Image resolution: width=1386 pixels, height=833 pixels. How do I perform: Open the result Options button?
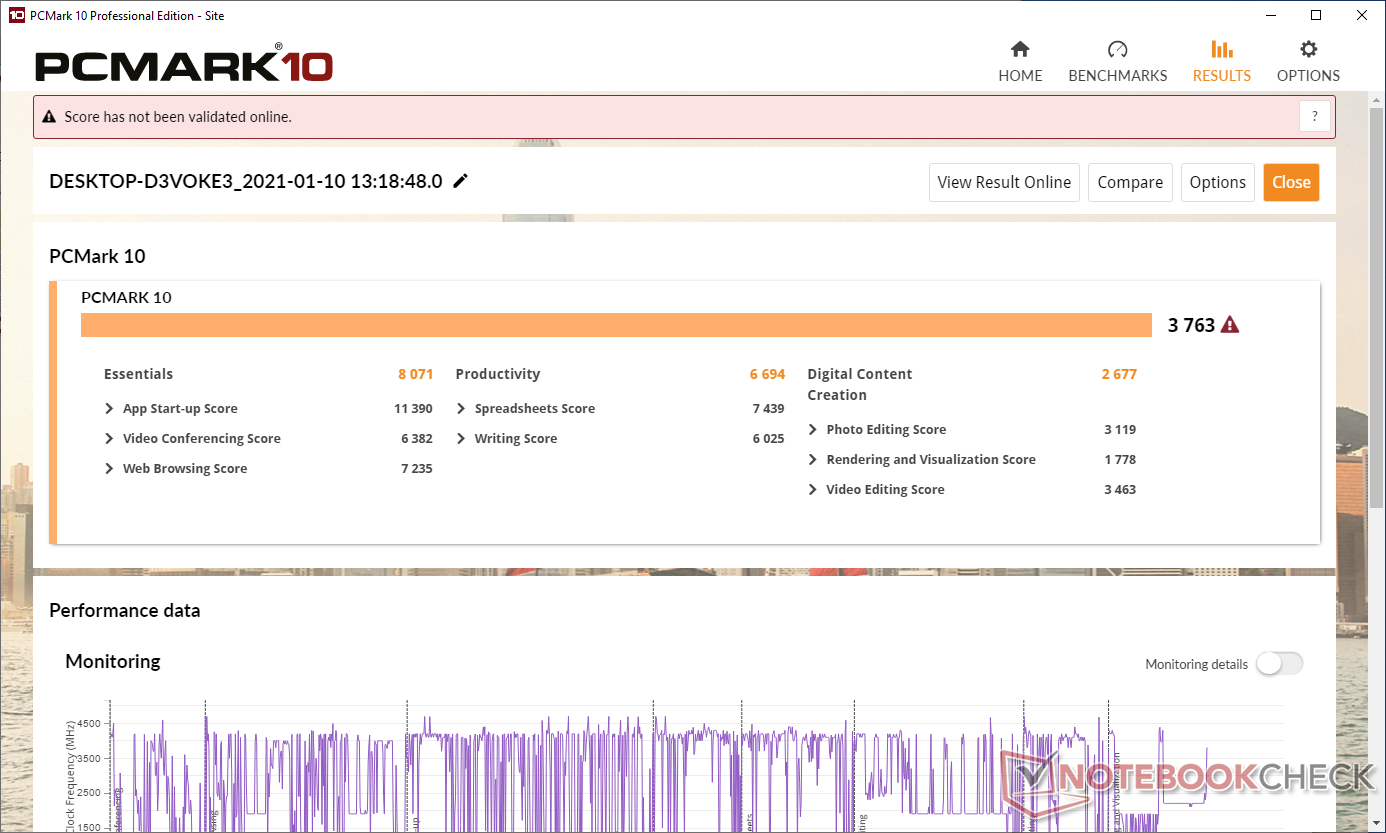tap(1218, 182)
